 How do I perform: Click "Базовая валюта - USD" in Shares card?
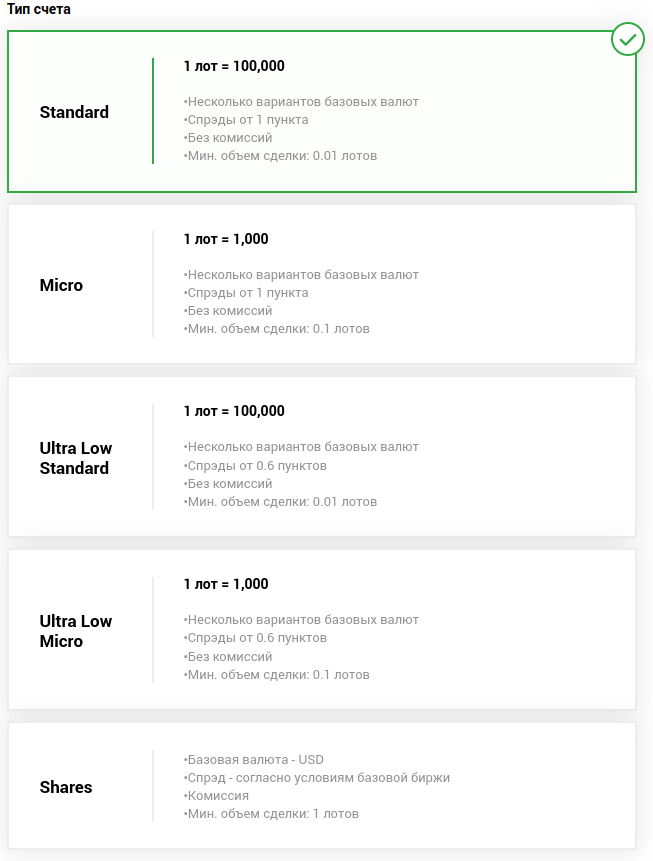255,760
